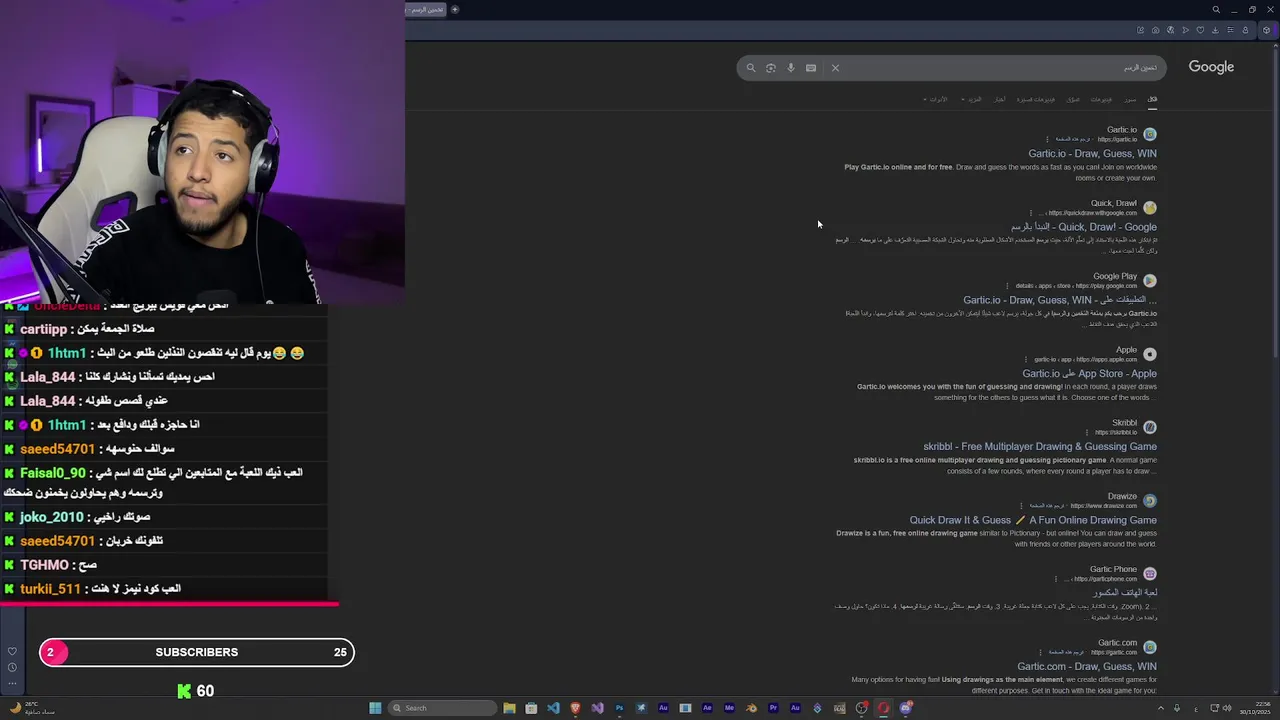Open Google Lens image search icon
The image size is (1280, 720).
pos(771,68)
